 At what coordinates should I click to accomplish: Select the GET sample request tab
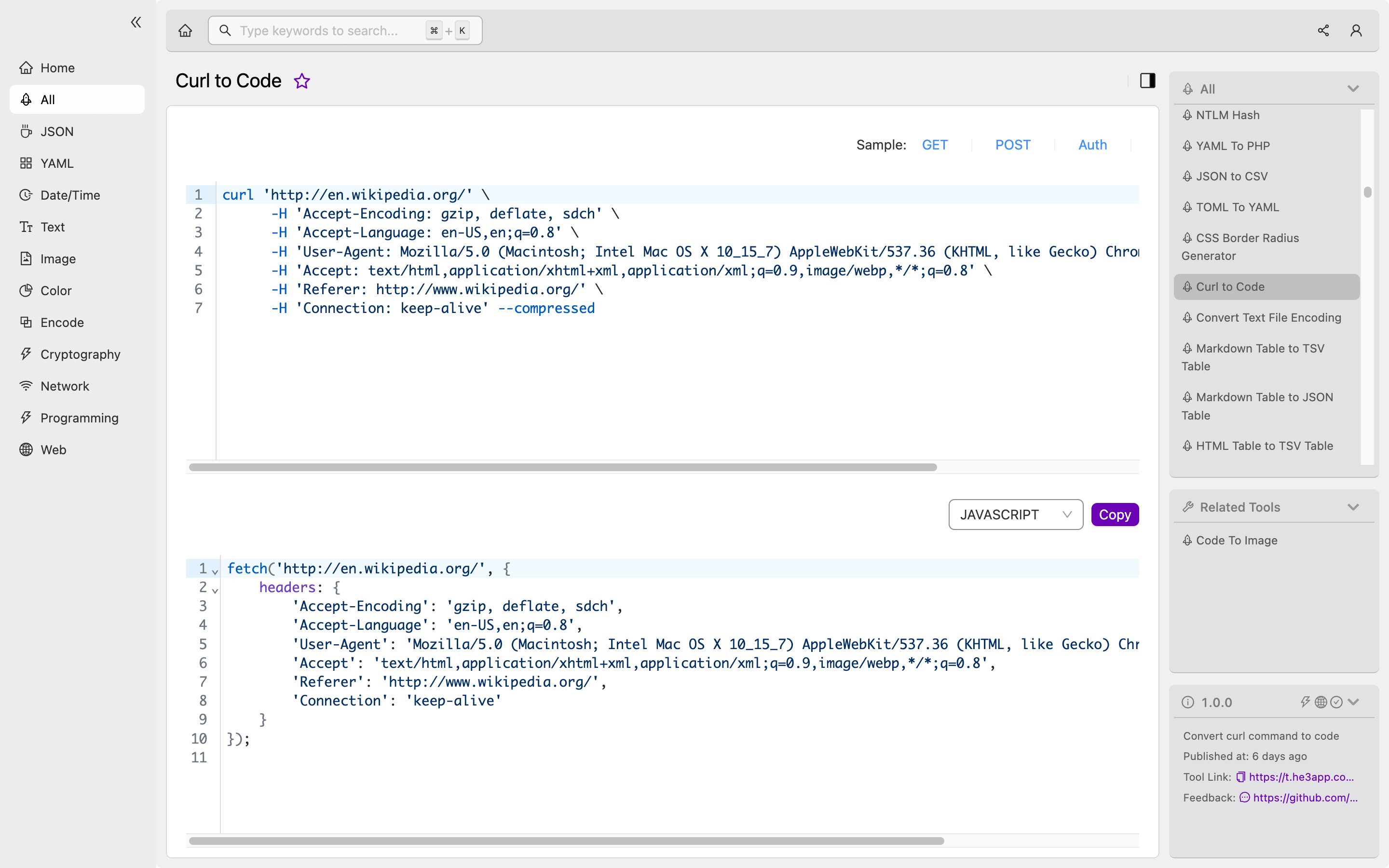tap(935, 145)
